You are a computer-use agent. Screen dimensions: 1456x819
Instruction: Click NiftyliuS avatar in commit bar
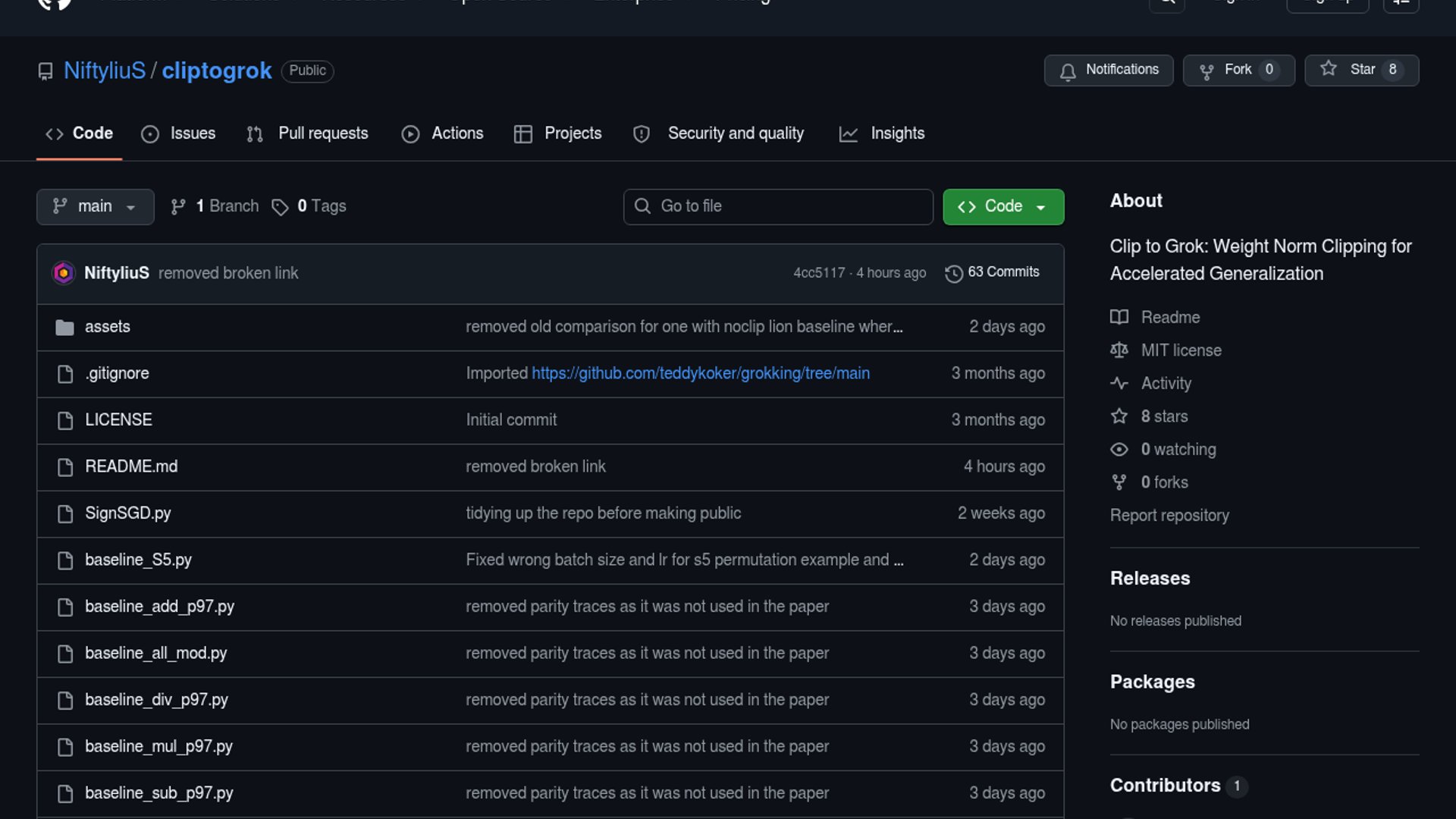click(64, 273)
